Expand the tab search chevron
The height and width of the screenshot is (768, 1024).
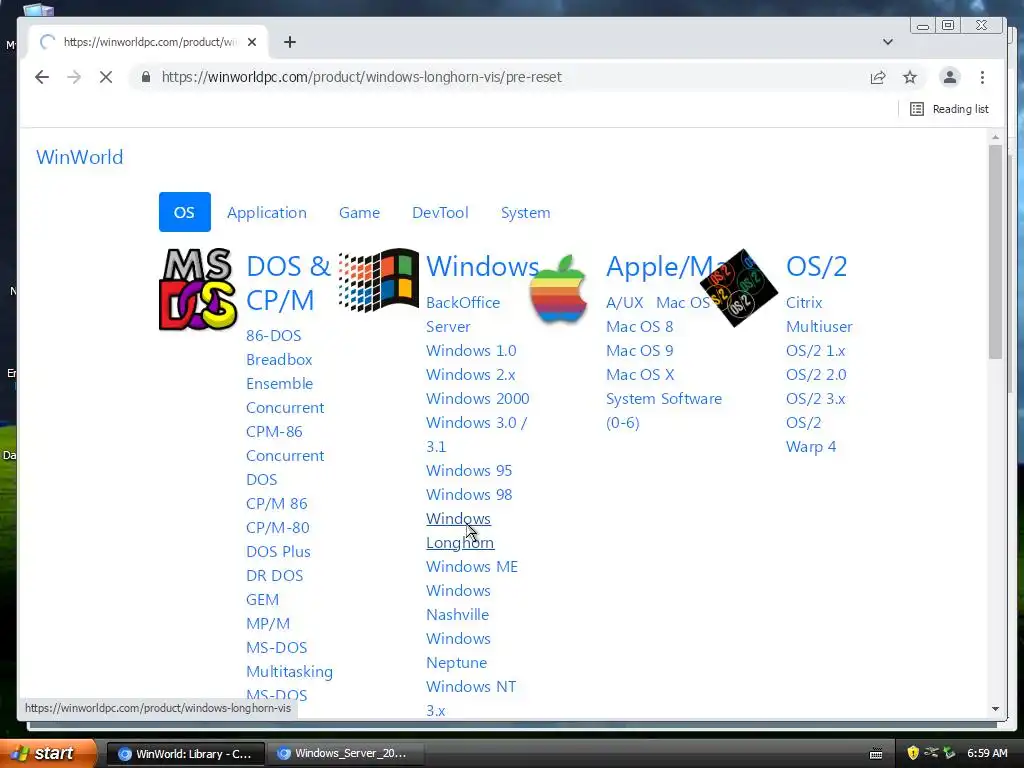(888, 42)
